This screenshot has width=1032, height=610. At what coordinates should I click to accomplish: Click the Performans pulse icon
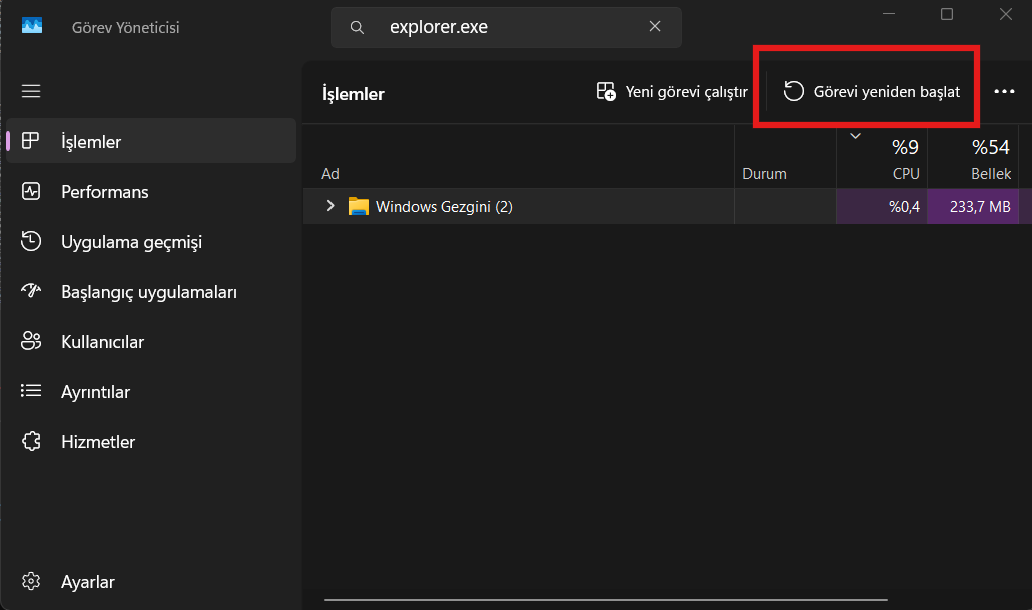click(x=31, y=191)
